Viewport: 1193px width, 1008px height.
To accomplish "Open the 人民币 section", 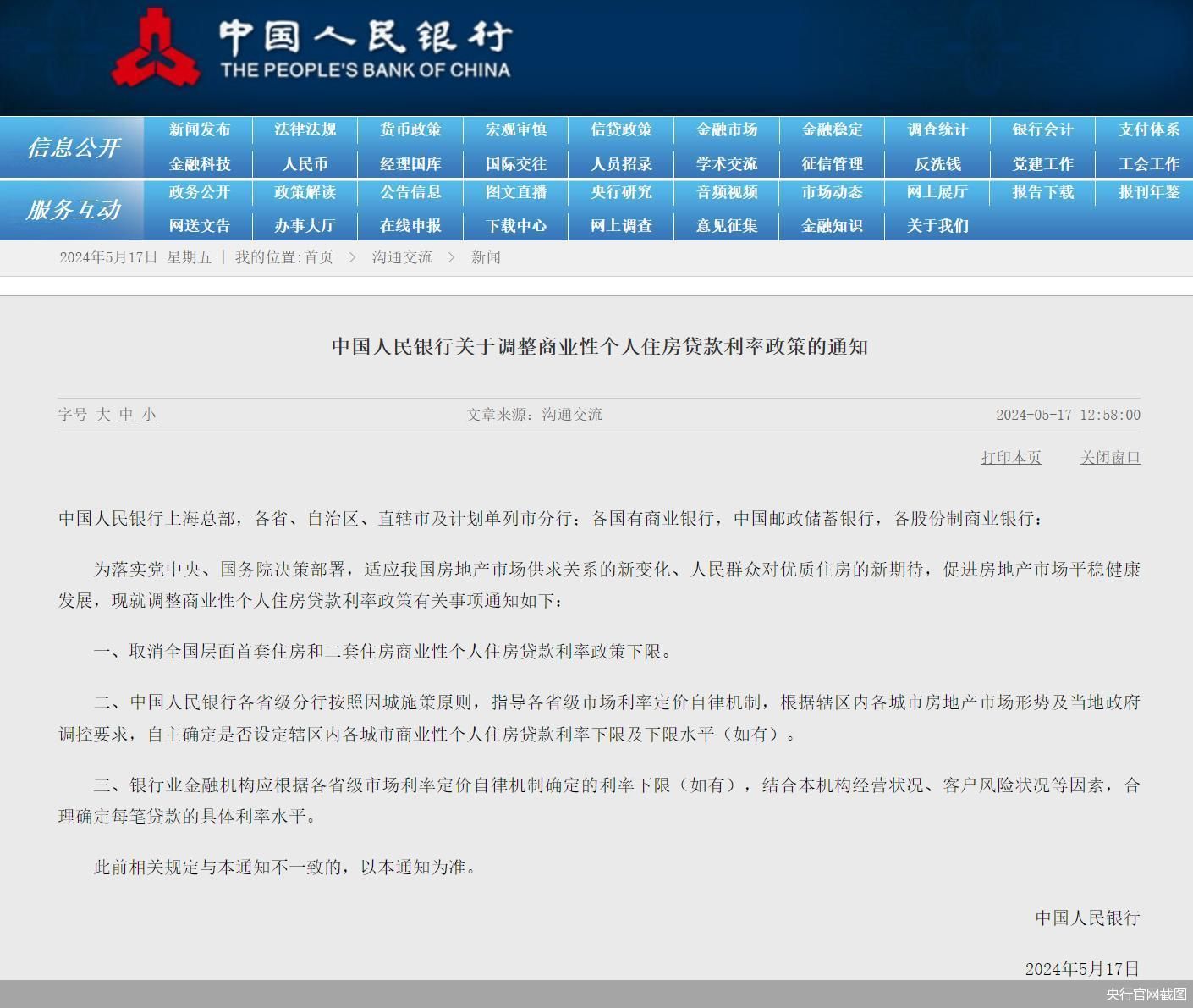I will (305, 164).
